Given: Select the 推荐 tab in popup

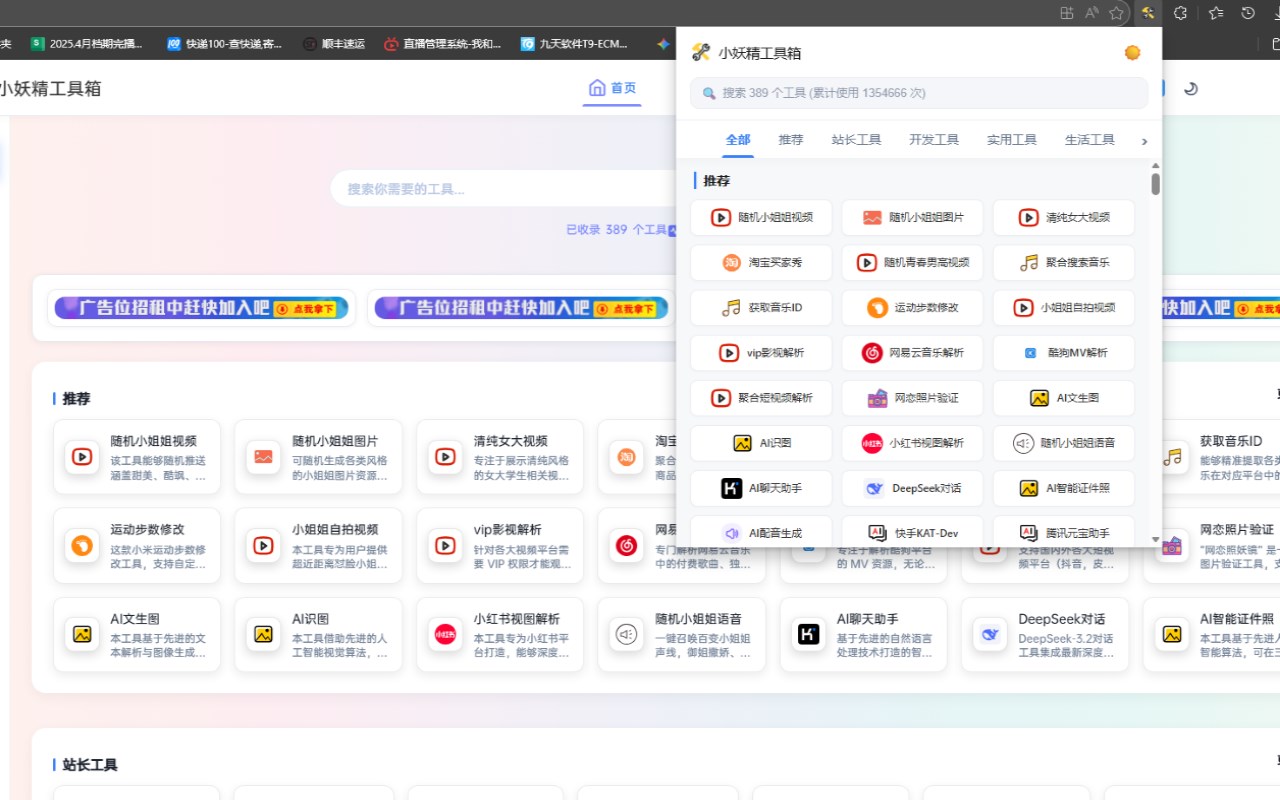Looking at the screenshot, I should [x=791, y=140].
